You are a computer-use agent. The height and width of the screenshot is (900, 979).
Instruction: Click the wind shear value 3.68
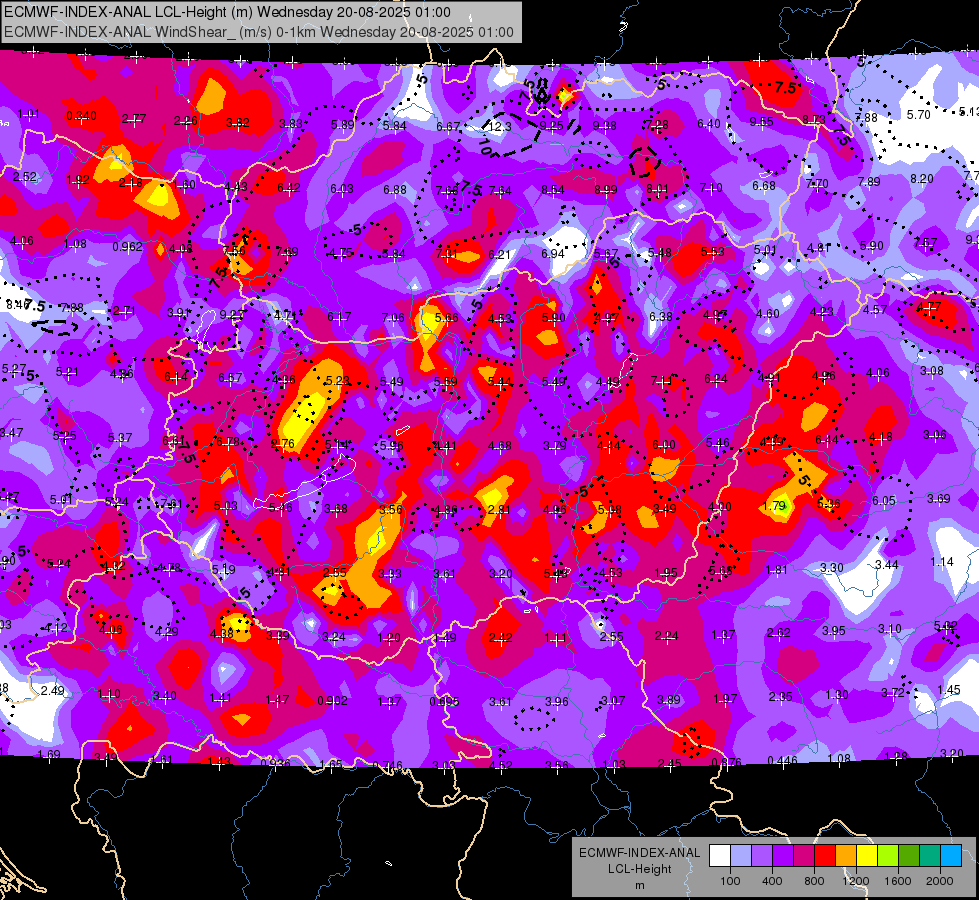coord(335,508)
